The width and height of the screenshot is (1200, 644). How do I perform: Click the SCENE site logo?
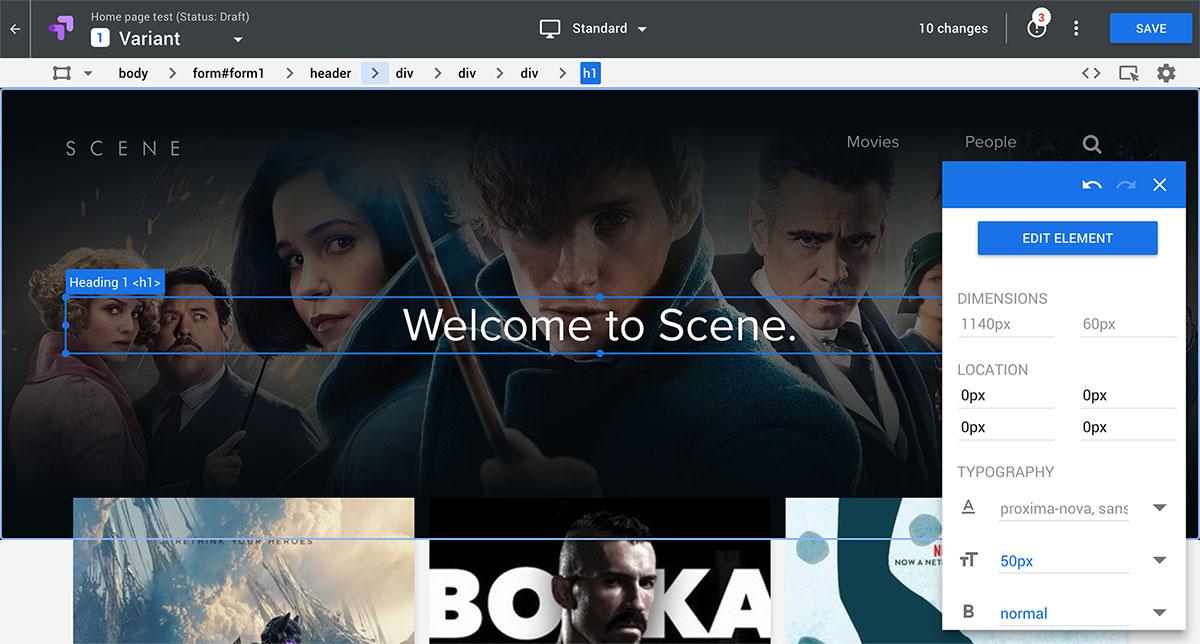tap(123, 149)
